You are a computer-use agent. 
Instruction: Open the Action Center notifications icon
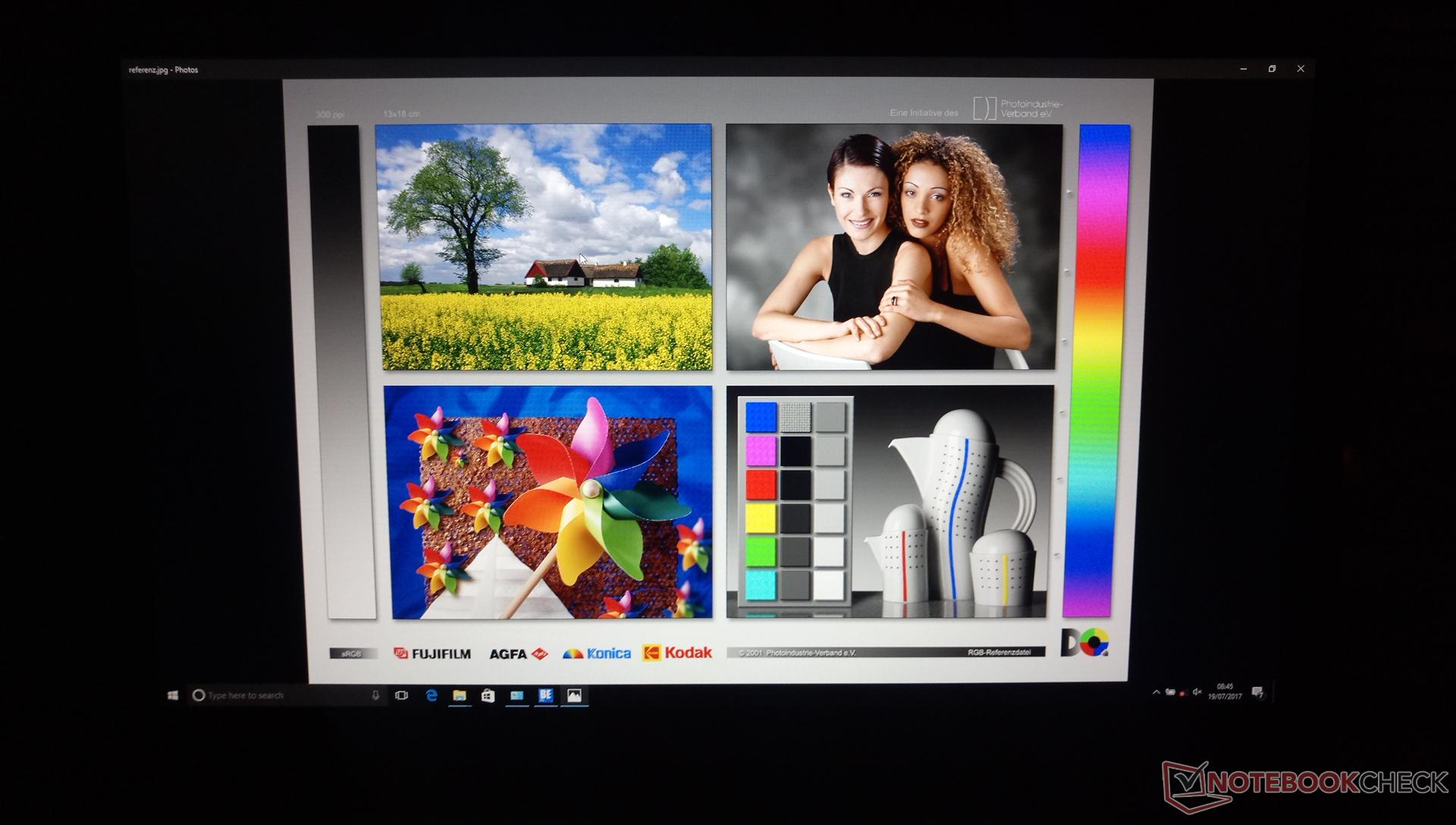(x=1258, y=692)
